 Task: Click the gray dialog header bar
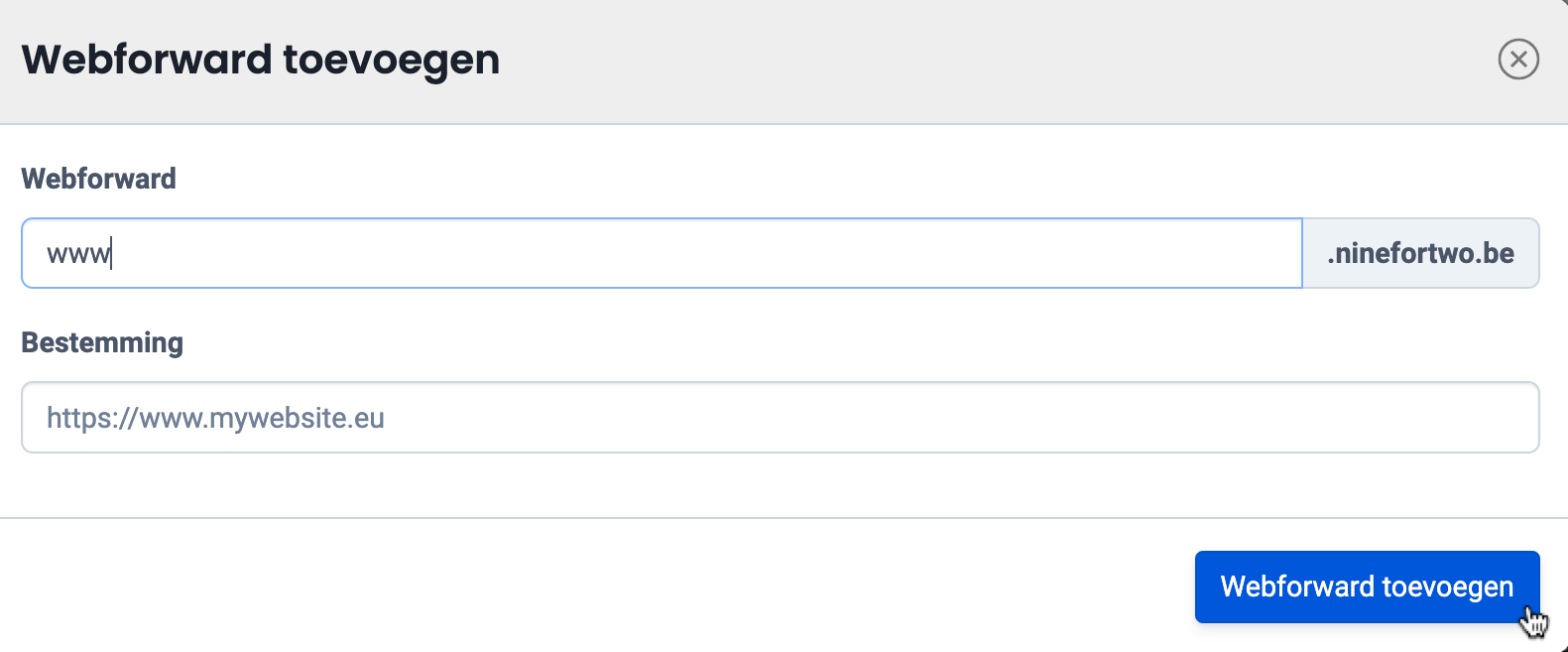(x=893, y=60)
